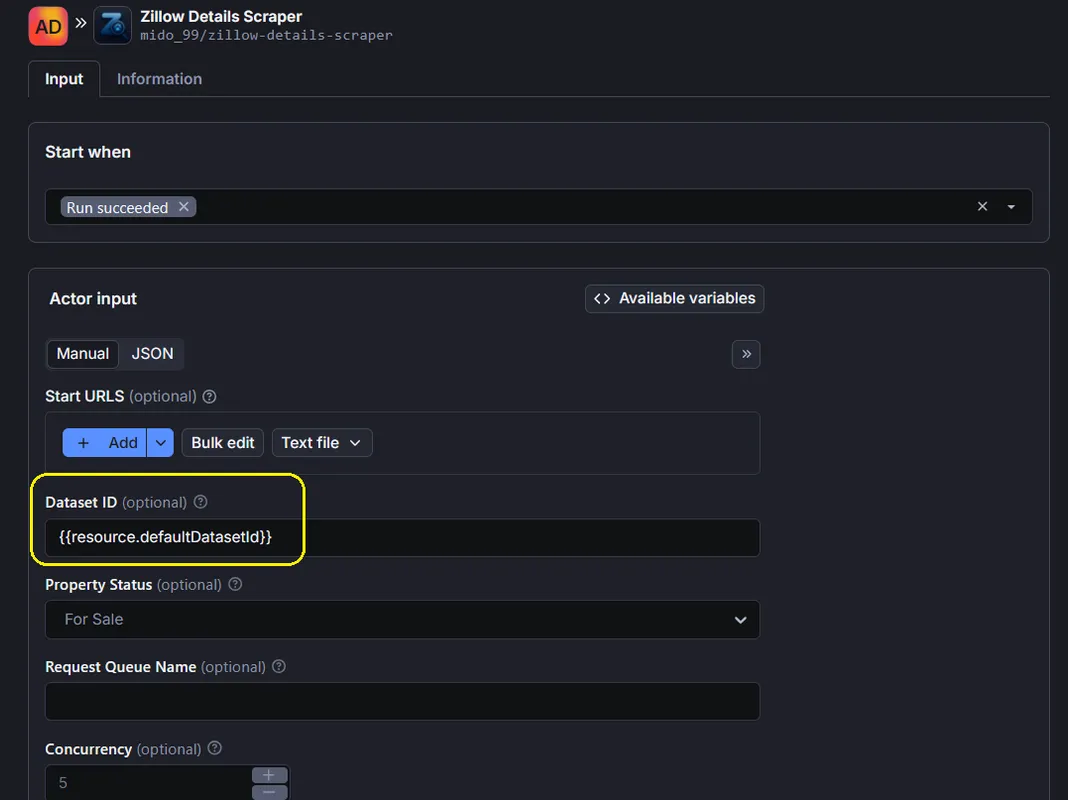Viewport: 1068px width, 800px height.
Task: Remove the Run succeeded tag
Action: (x=184, y=206)
